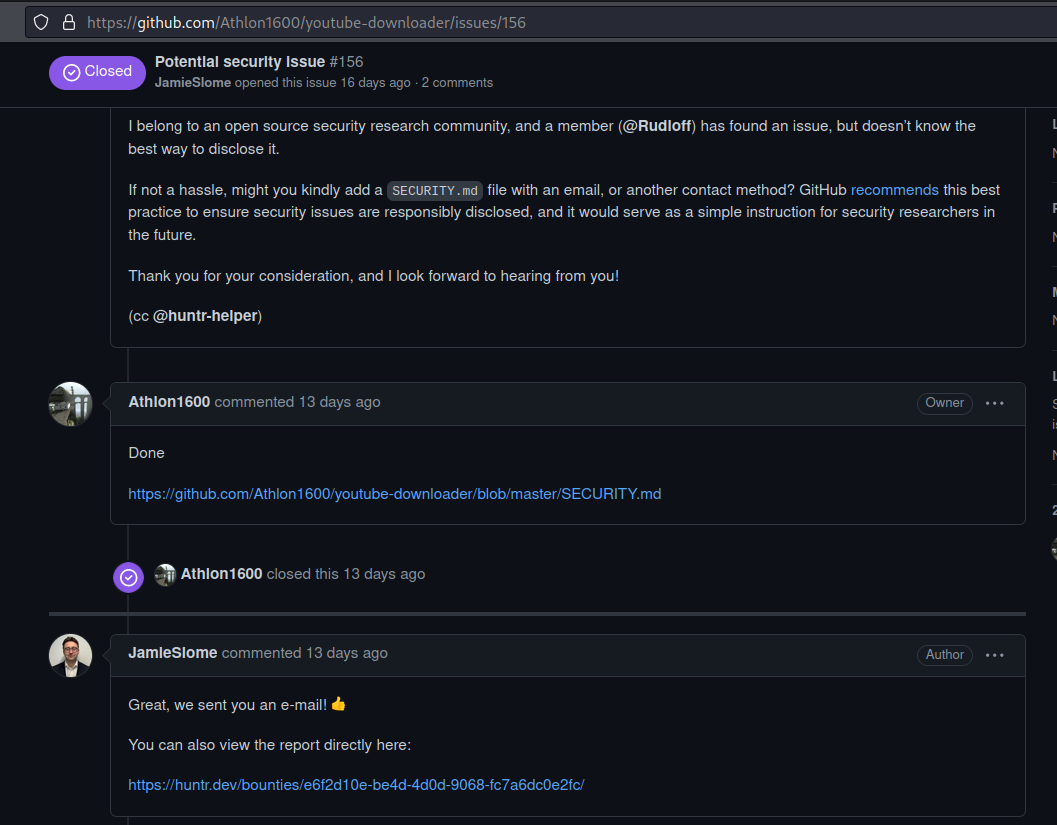The image size is (1057, 825).
Task: Click the @Rudloff user mention
Action: (657, 126)
